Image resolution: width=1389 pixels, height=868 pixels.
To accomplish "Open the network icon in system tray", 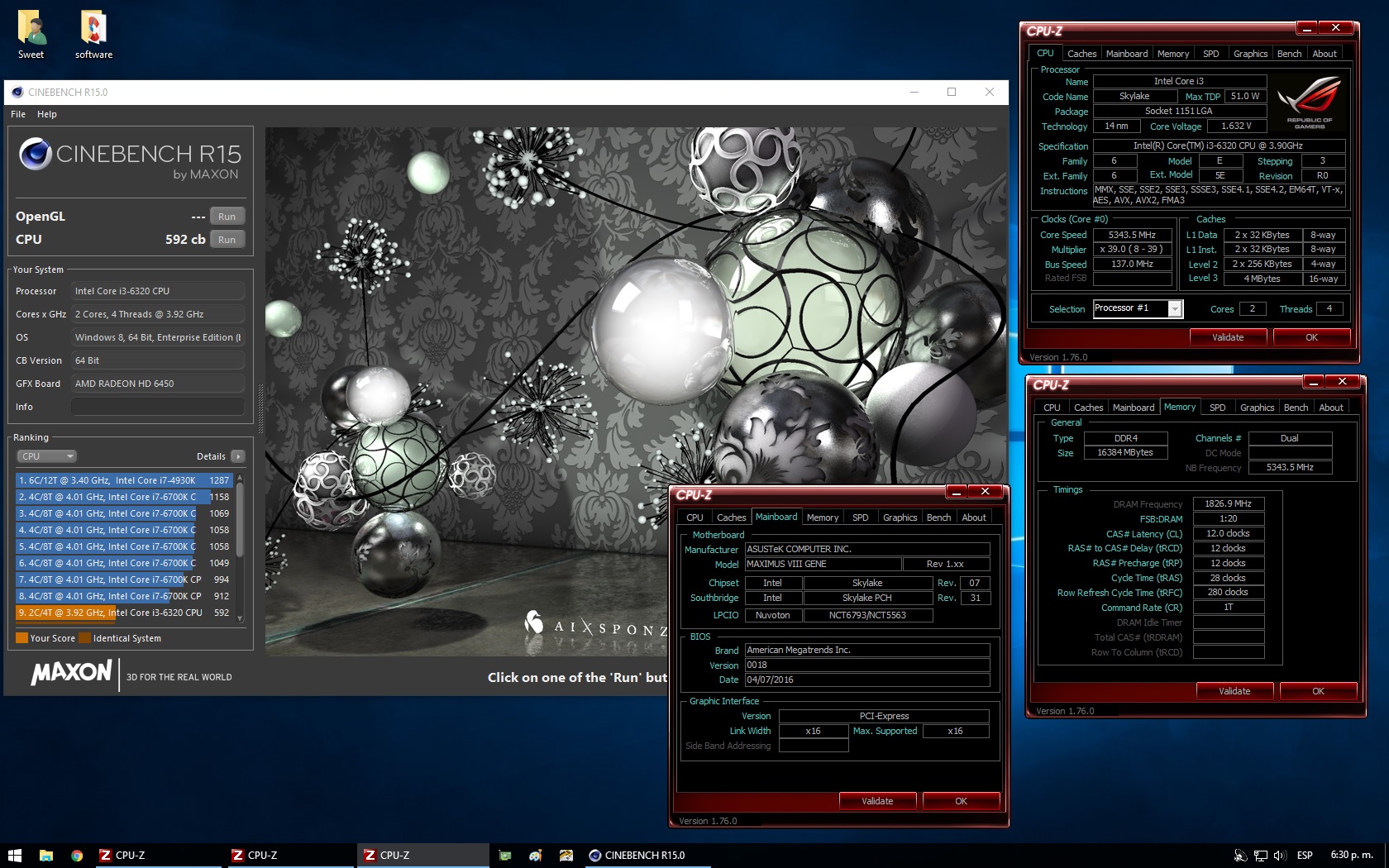I will click(1261, 856).
